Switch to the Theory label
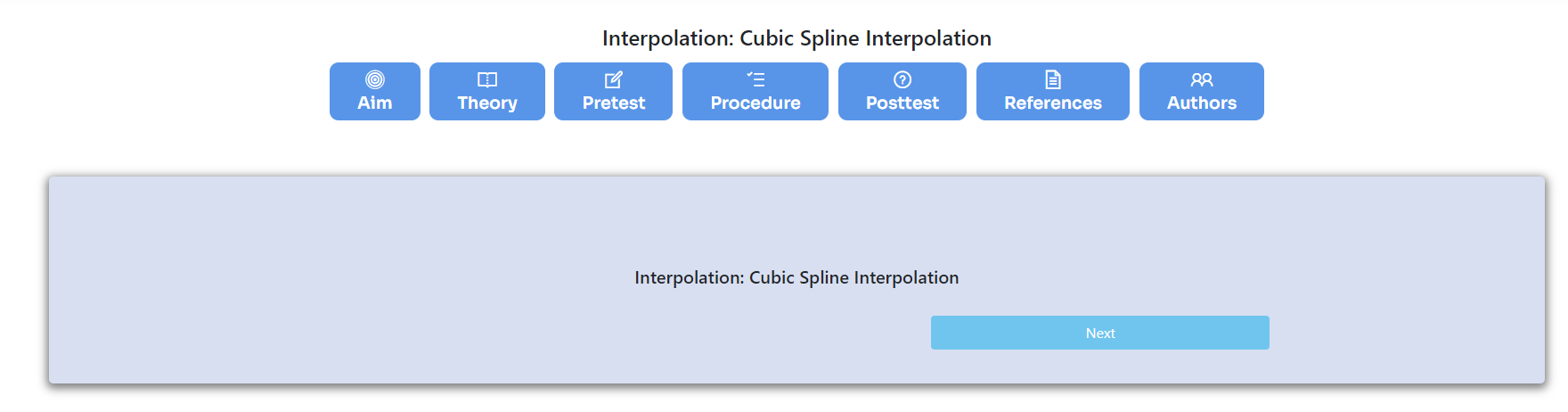 487,103
